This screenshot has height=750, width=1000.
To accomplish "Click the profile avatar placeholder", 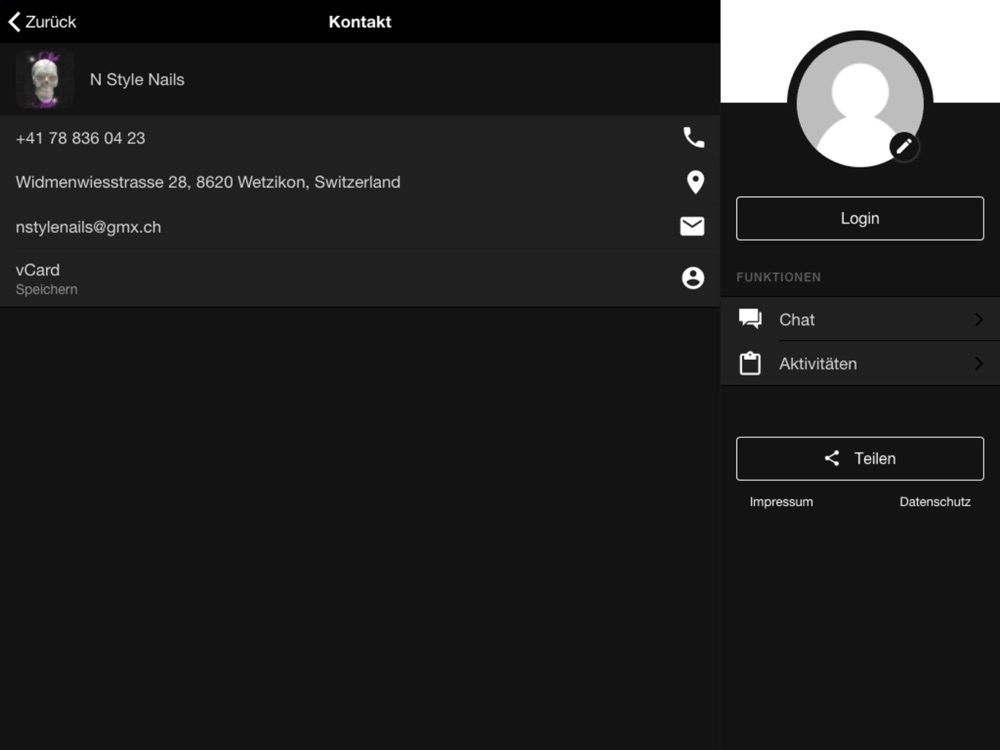I will [x=860, y=103].
